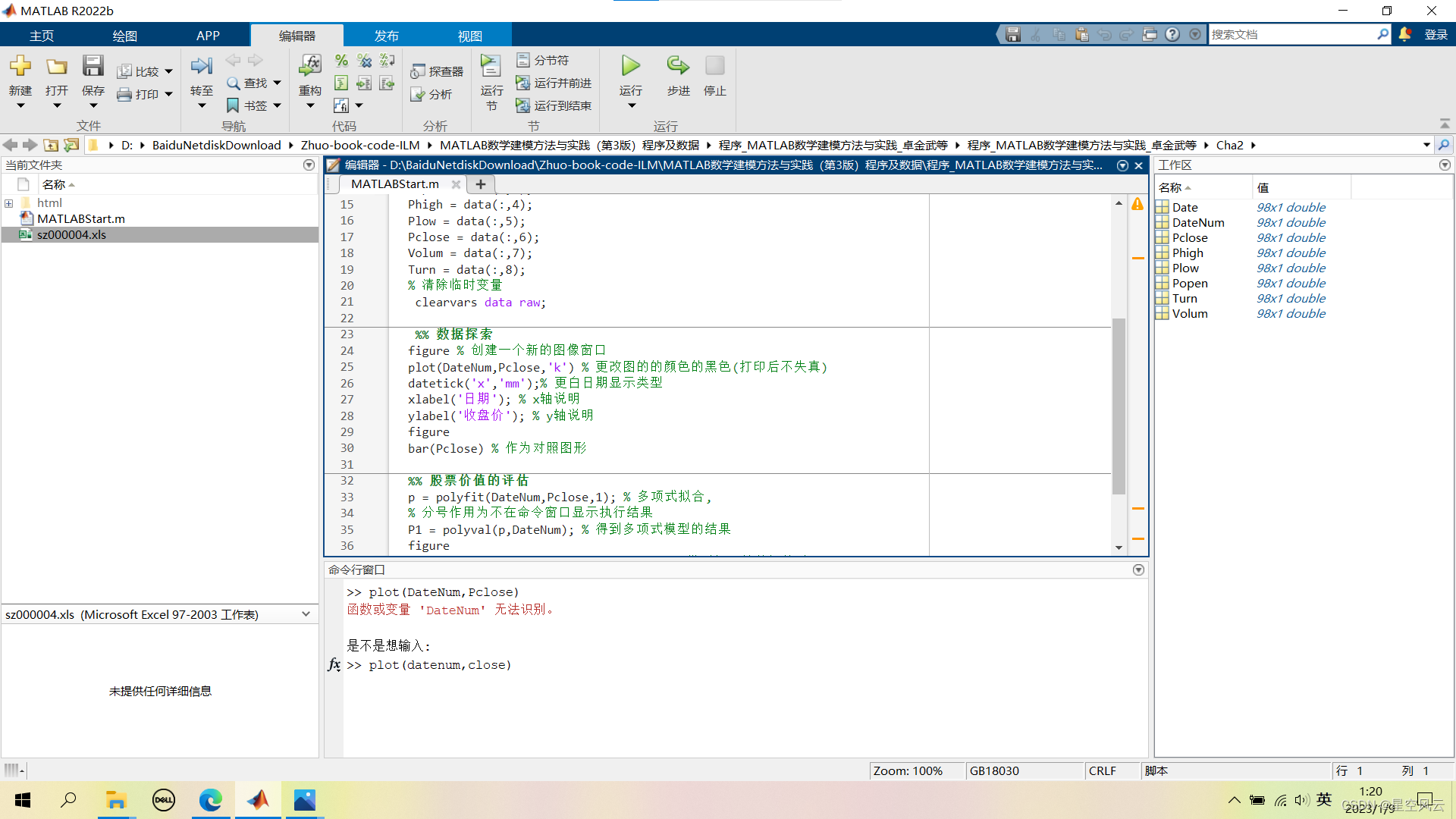Click the green Run (运行) button

click(630, 67)
